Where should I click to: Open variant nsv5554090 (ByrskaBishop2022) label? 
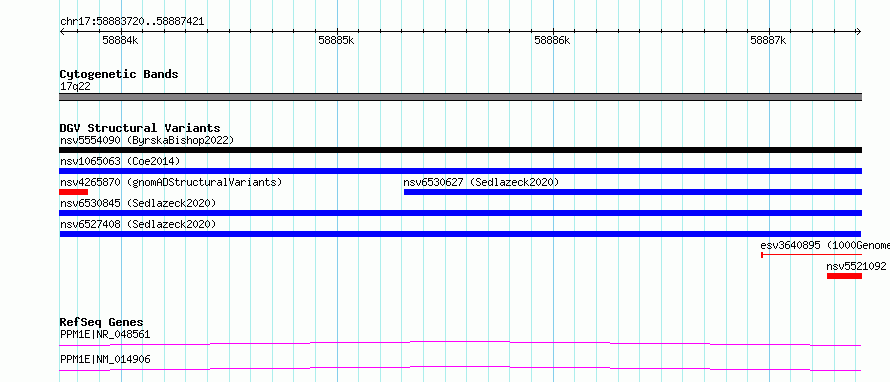[147, 140]
